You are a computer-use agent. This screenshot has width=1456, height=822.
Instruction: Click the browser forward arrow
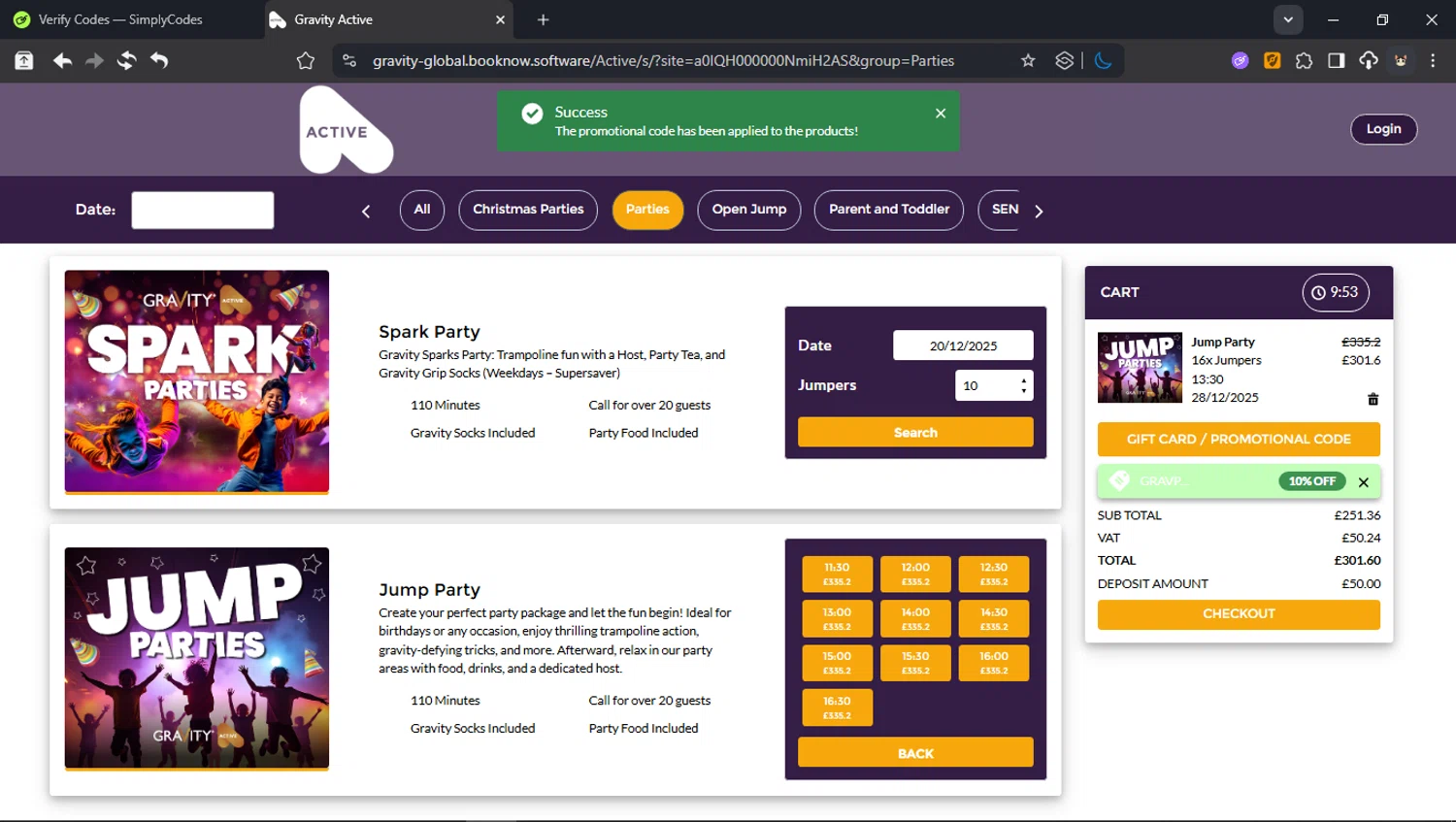tap(94, 60)
